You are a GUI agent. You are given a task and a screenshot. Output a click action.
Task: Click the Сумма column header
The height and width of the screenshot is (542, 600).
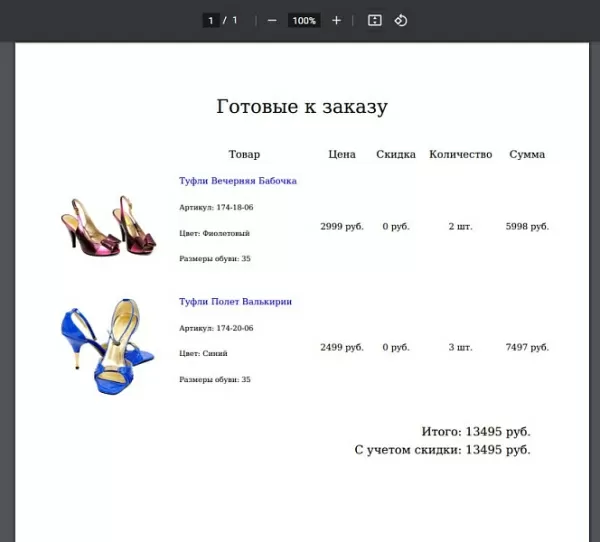pyautogui.click(x=527, y=154)
